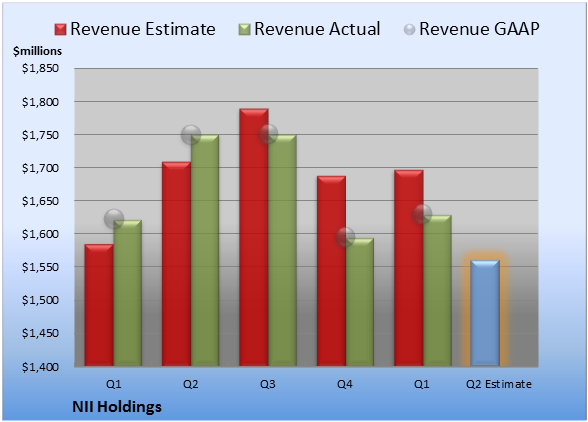The image size is (588, 422).
Task: Click the '$1,550' y-axis value
Action: (x=40, y=267)
